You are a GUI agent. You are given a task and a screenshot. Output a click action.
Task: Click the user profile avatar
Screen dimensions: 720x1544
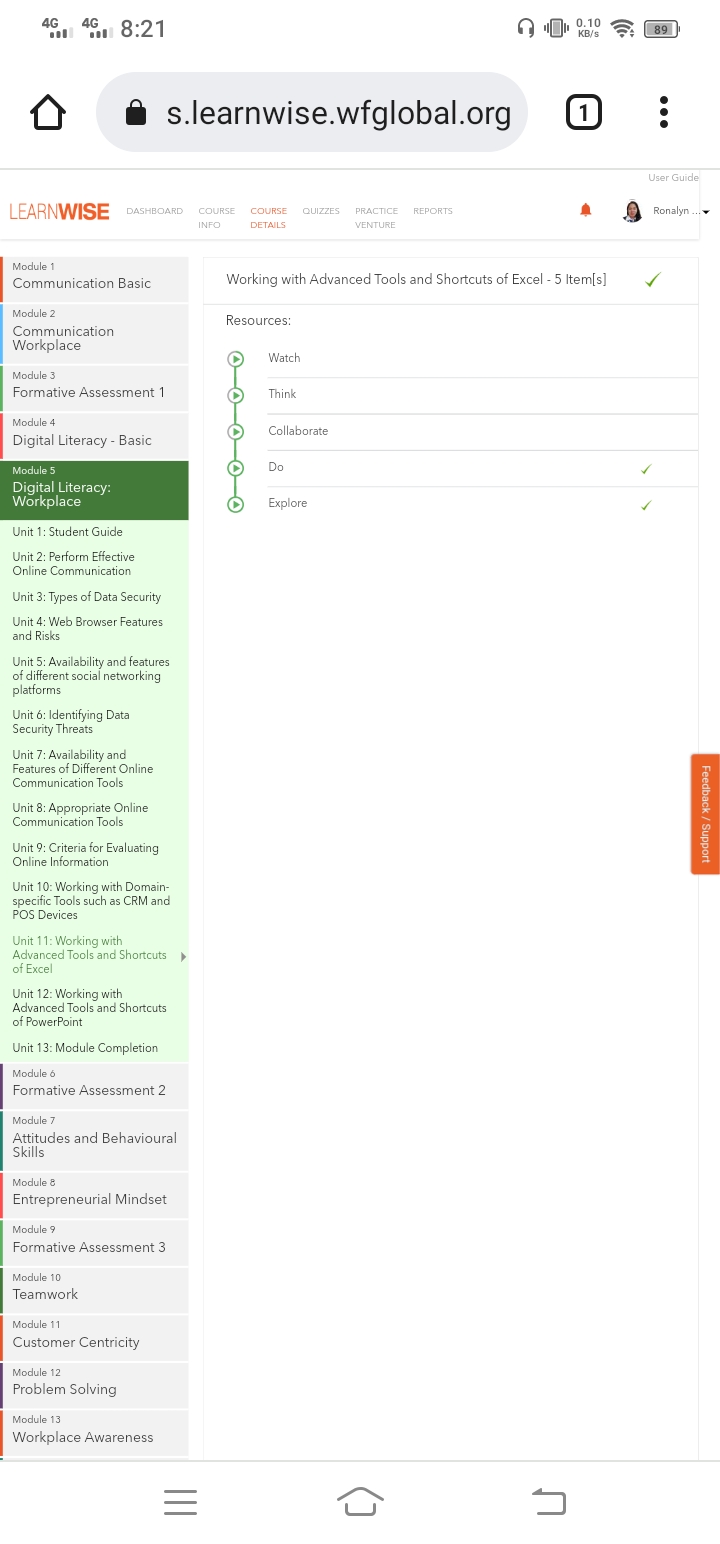[632, 211]
